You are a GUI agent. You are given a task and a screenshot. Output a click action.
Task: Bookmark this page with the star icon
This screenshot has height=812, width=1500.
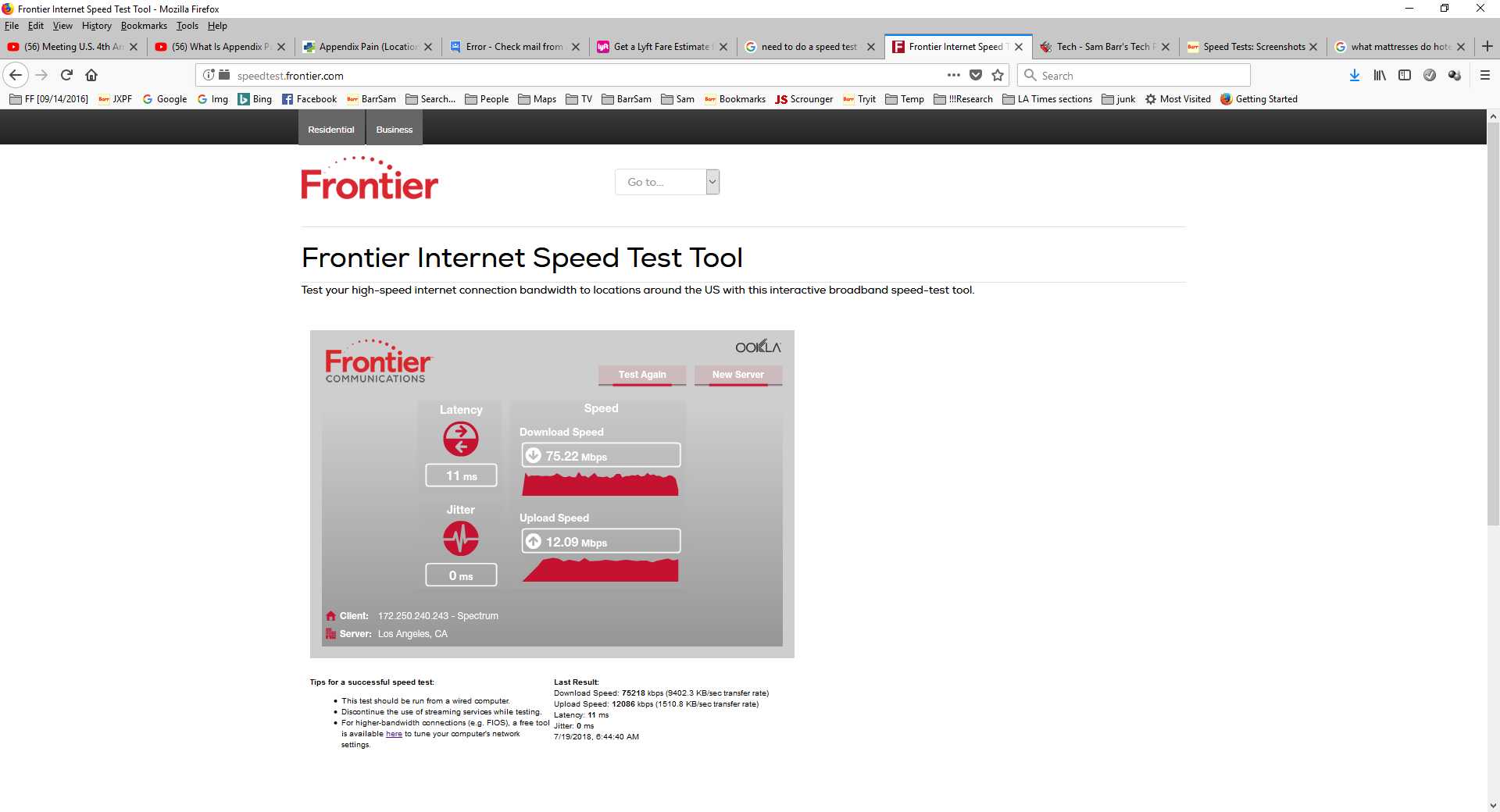[998, 75]
